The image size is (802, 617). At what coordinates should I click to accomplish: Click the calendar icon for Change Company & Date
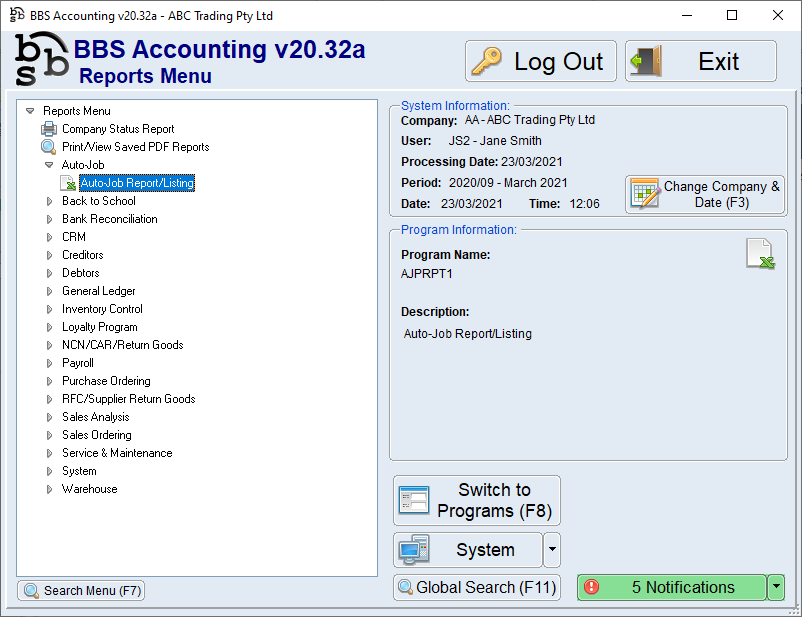click(x=645, y=194)
